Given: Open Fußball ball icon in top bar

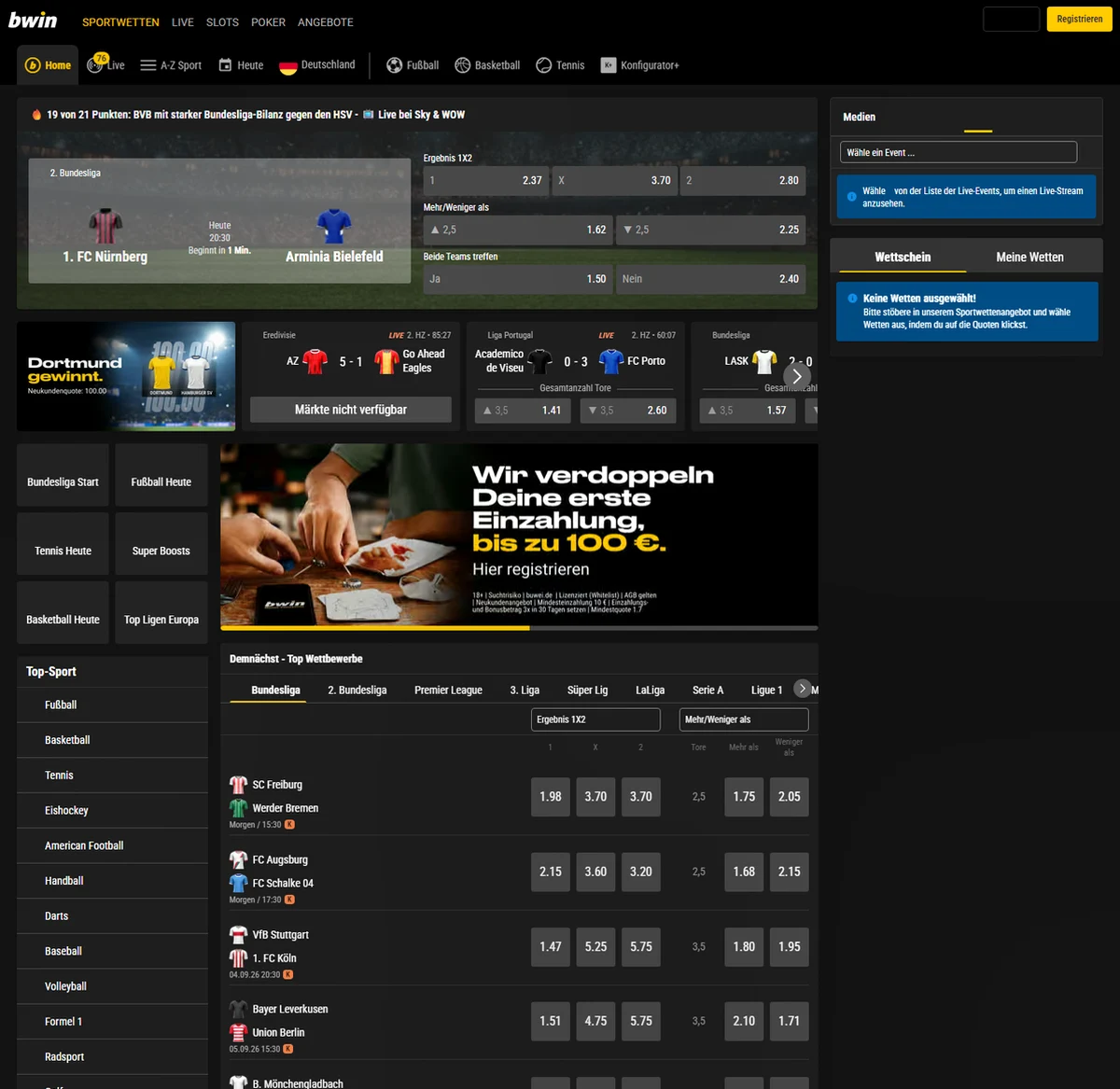Looking at the screenshot, I should (394, 65).
